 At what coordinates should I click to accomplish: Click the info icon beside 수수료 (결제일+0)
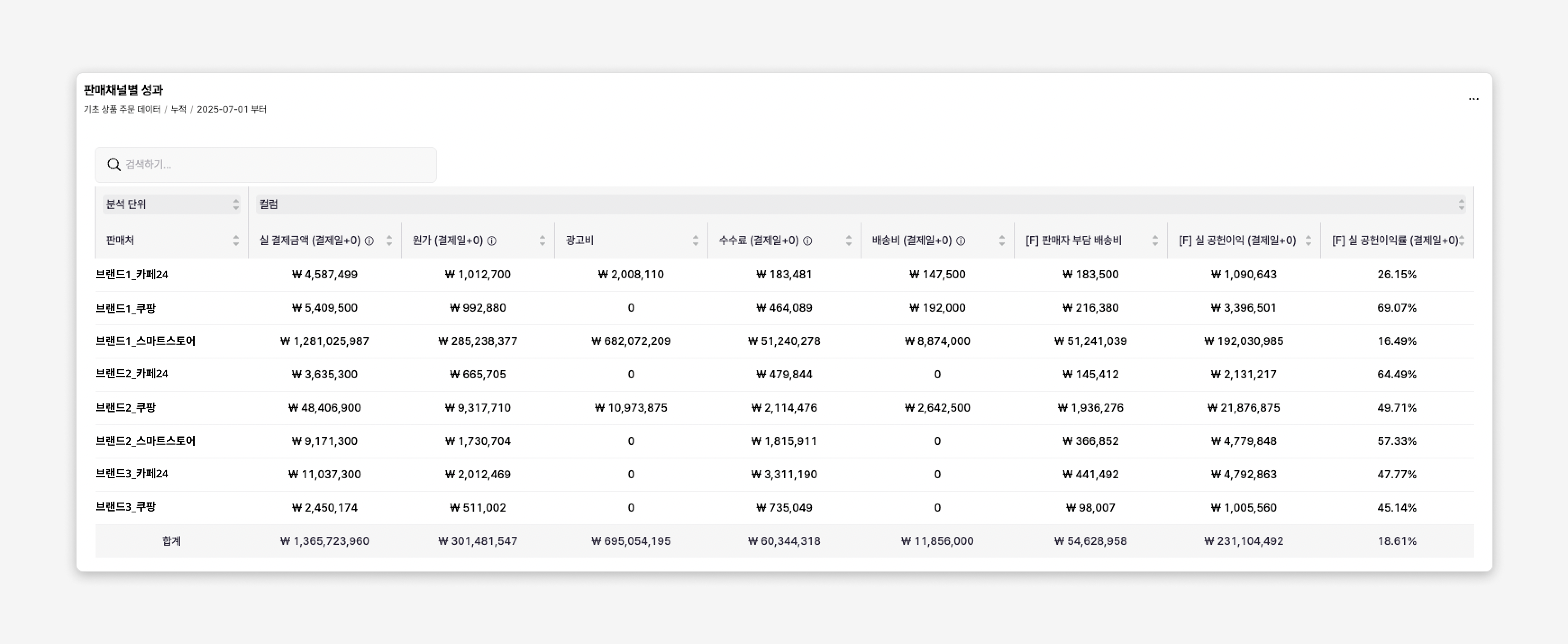pyautogui.click(x=808, y=240)
